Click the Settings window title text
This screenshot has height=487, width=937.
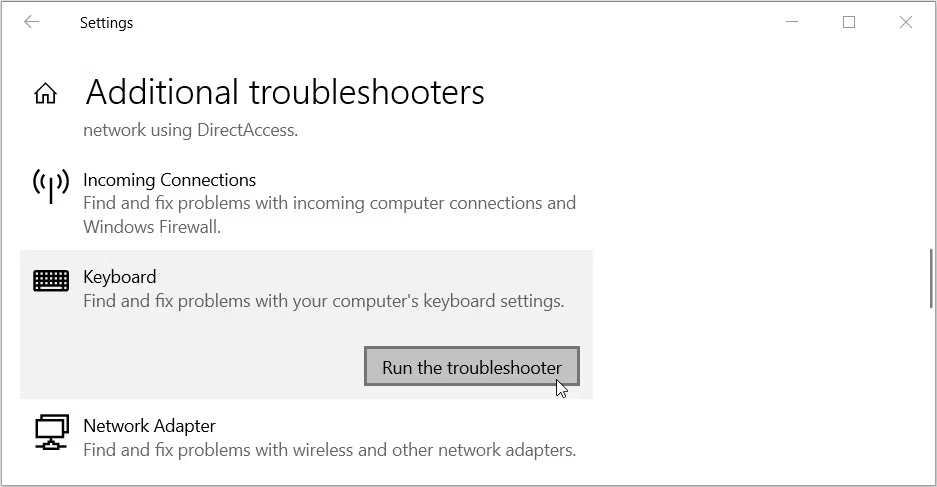106,22
